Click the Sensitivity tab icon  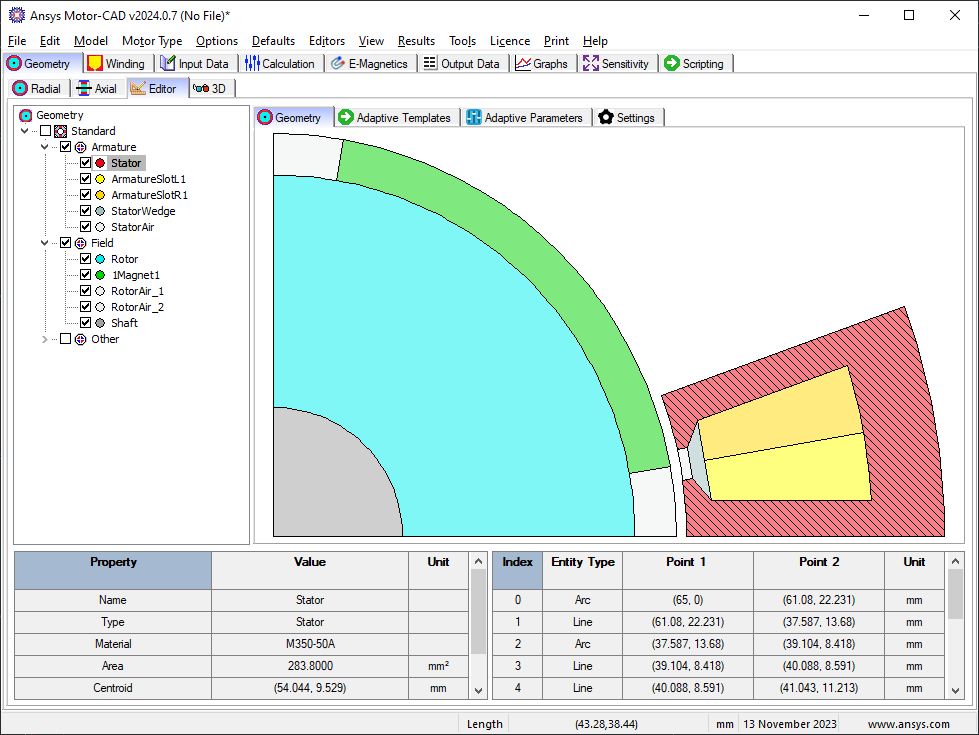pyautogui.click(x=591, y=64)
